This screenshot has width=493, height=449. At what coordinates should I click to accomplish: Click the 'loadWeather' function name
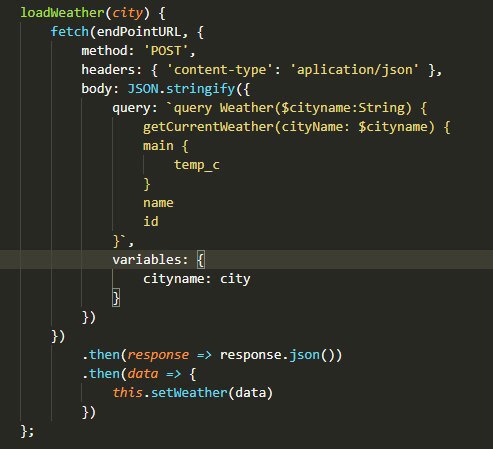(63, 13)
